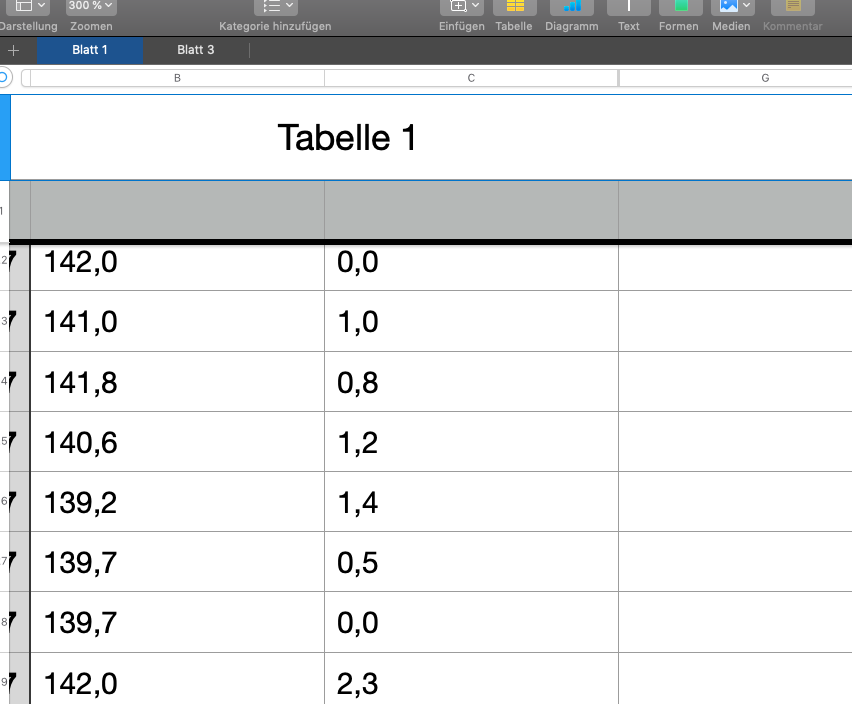Add a new sheet with plus
852x704 pixels.
[x=14, y=51]
